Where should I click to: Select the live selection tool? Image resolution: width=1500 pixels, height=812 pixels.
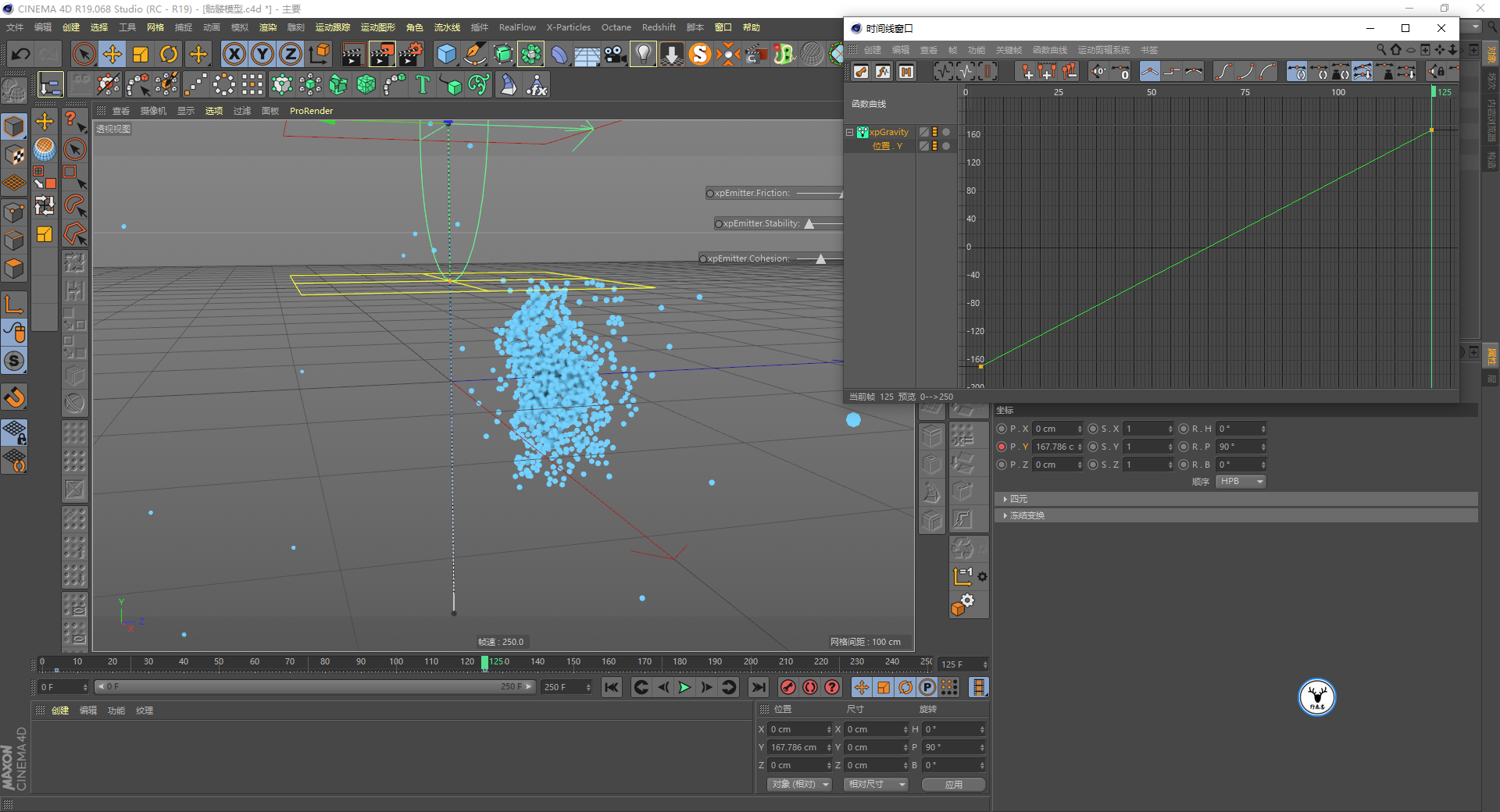(84, 54)
